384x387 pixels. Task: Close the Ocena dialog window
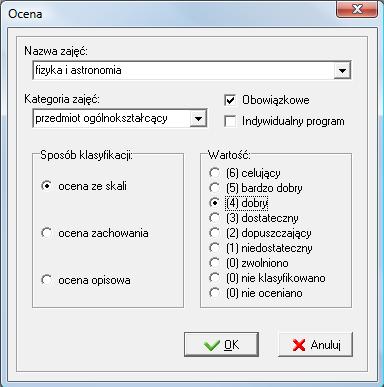[x=357, y=9]
